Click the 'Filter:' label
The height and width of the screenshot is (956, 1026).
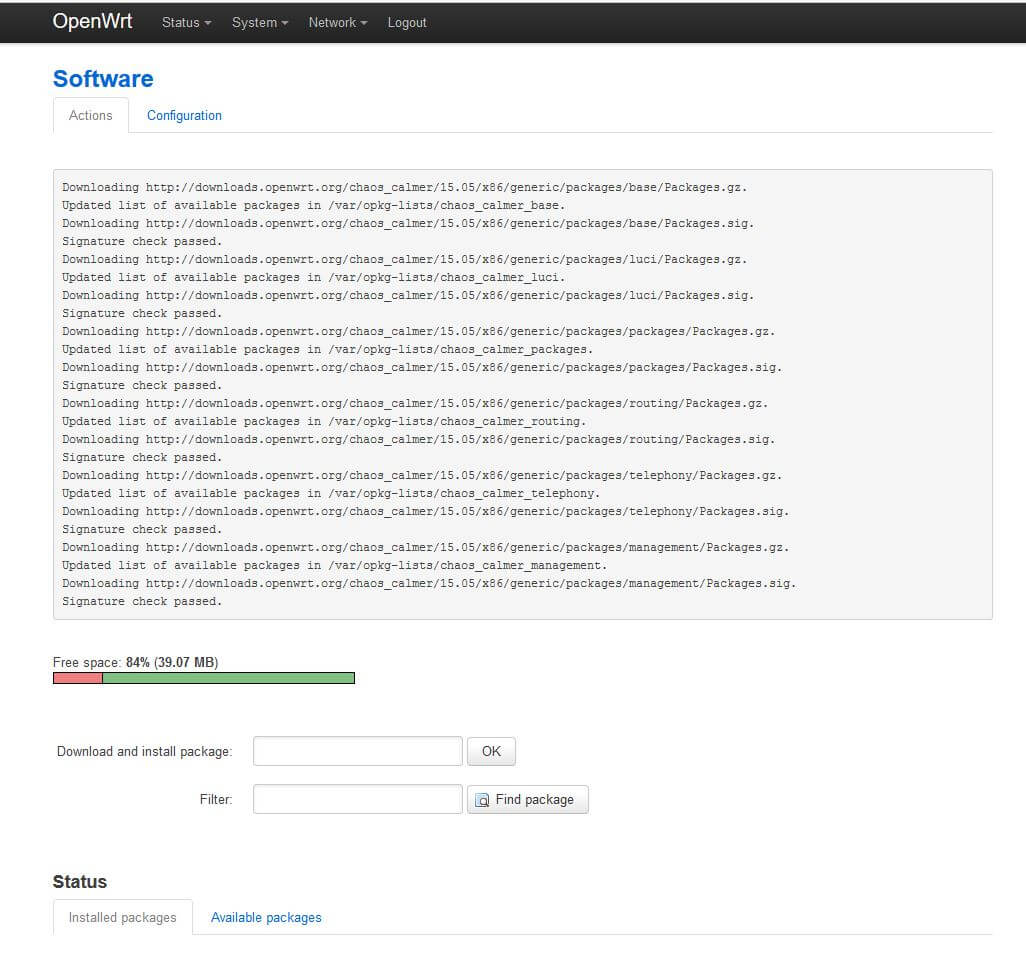tap(216, 800)
